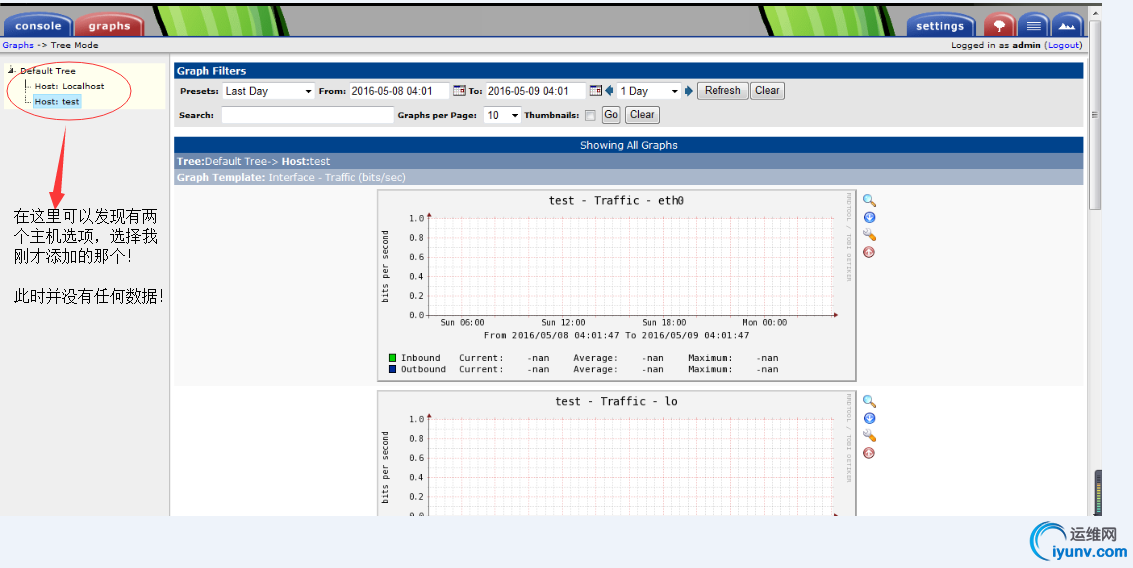Select Host: Localhost in the tree
This screenshot has width=1133, height=568.
(69, 87)
